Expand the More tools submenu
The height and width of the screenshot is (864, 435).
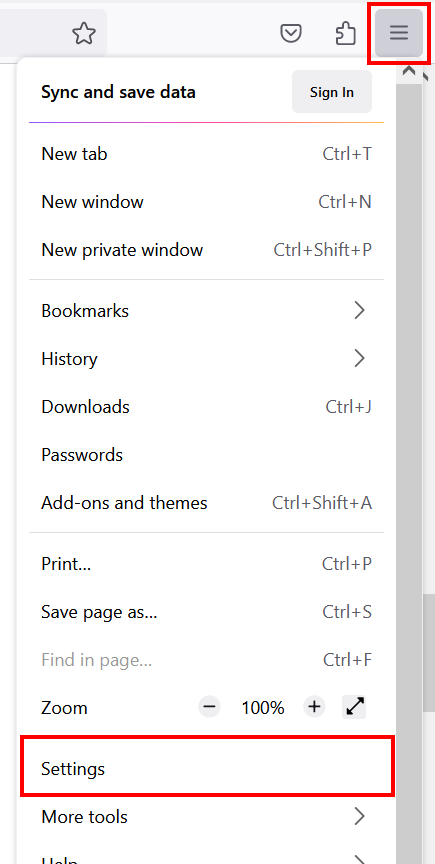point(206,816)
